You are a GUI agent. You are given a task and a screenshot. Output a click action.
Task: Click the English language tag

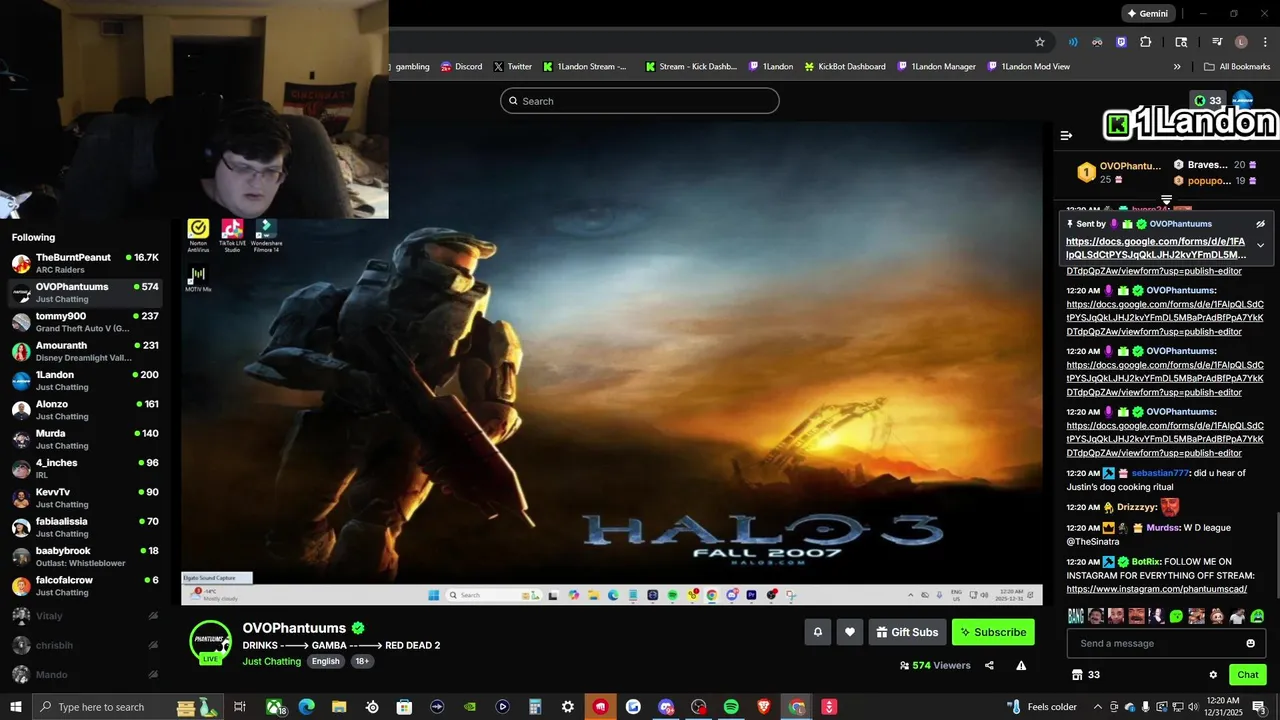click(325, 661)
